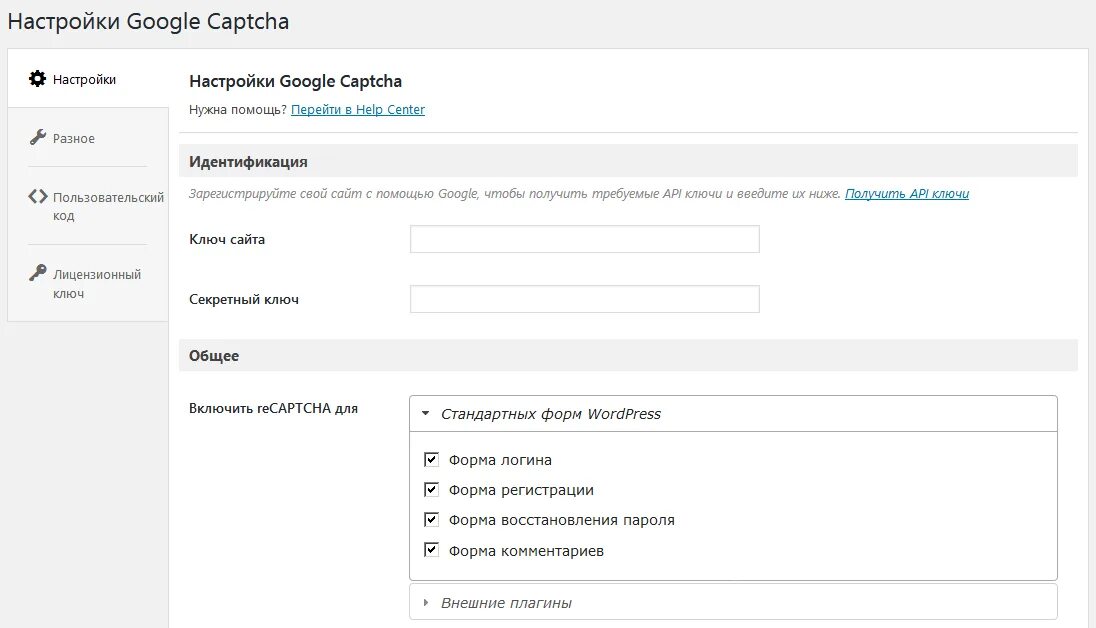Click the code brackets icon for Пользовательский код

pyautogui.click(x=38, y=197)
